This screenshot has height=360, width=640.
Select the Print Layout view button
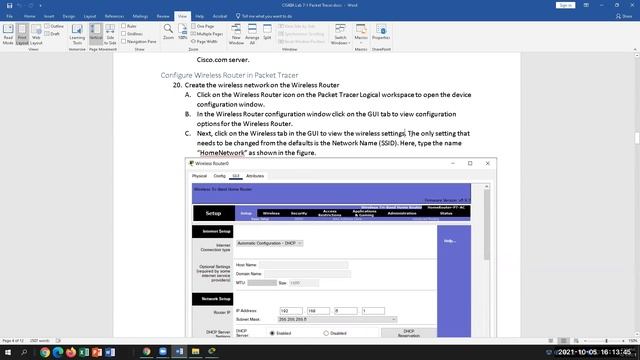(x=22, y=34)
